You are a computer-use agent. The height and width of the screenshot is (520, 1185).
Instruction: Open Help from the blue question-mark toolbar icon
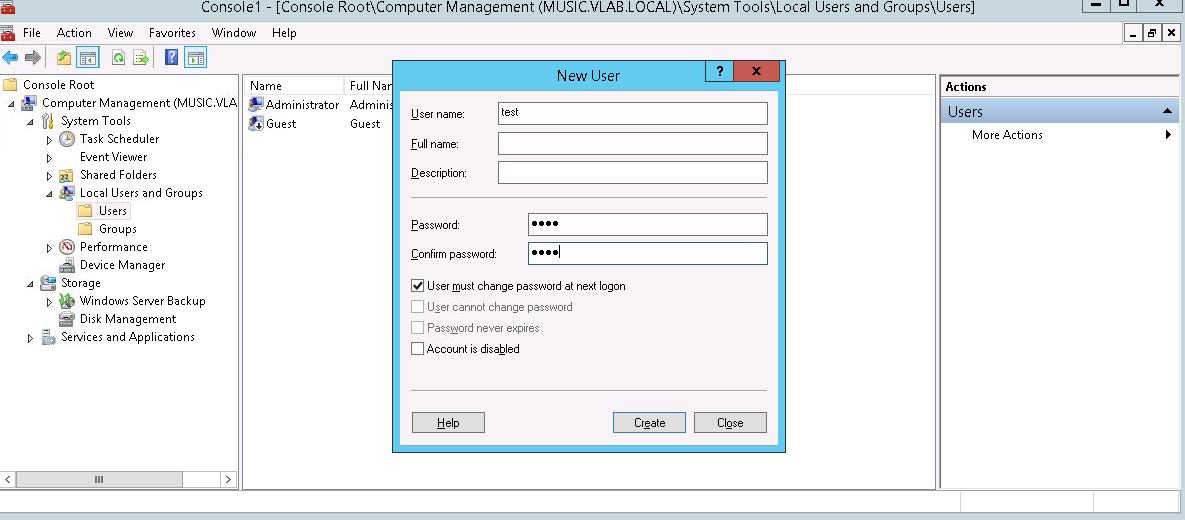point(172,57)
